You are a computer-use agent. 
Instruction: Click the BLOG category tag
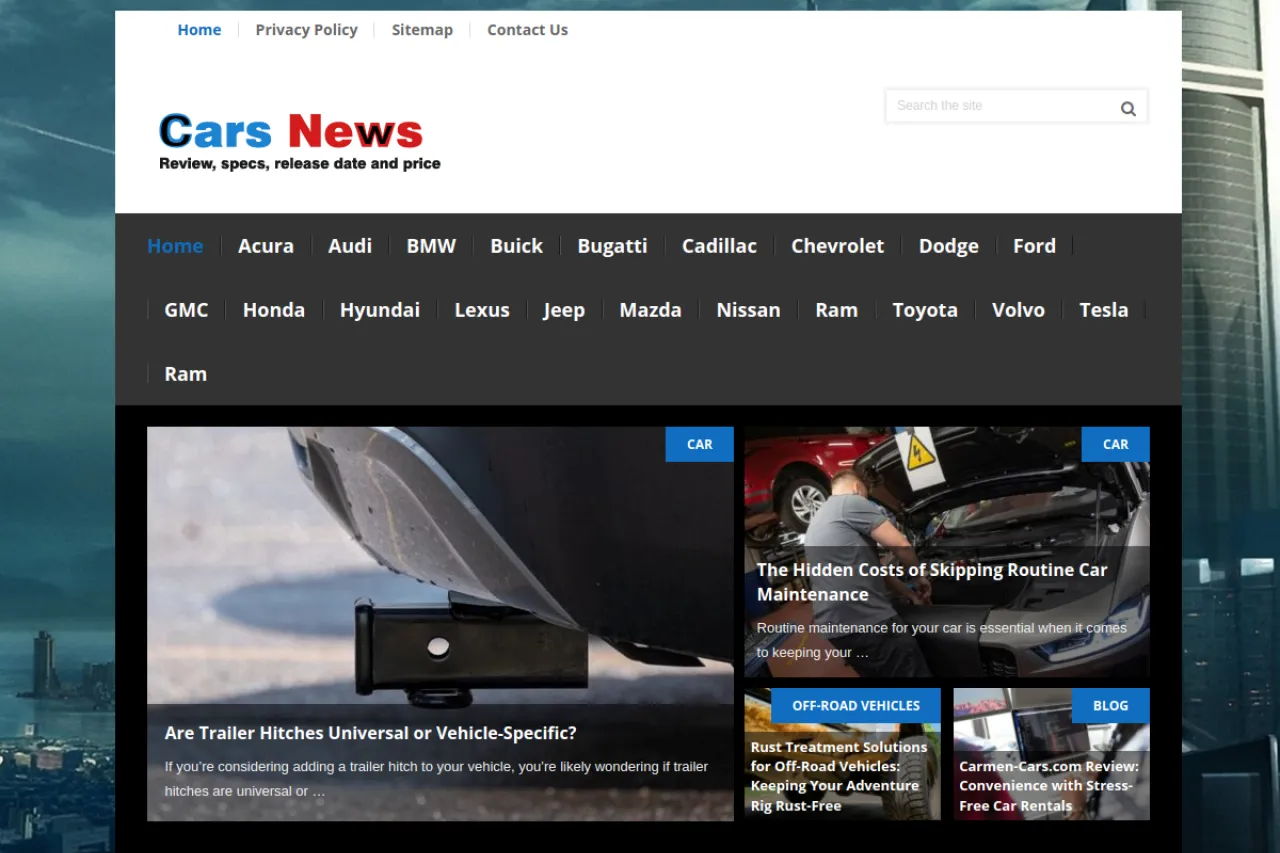click(1111, 705)
